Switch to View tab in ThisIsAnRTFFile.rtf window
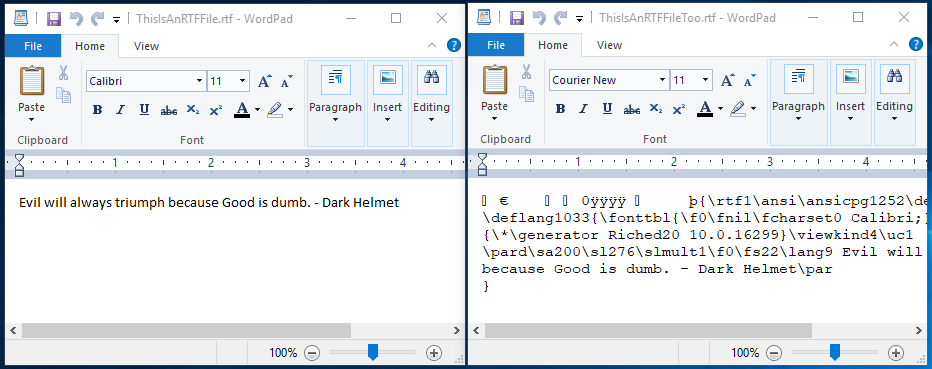 point(146,46)
